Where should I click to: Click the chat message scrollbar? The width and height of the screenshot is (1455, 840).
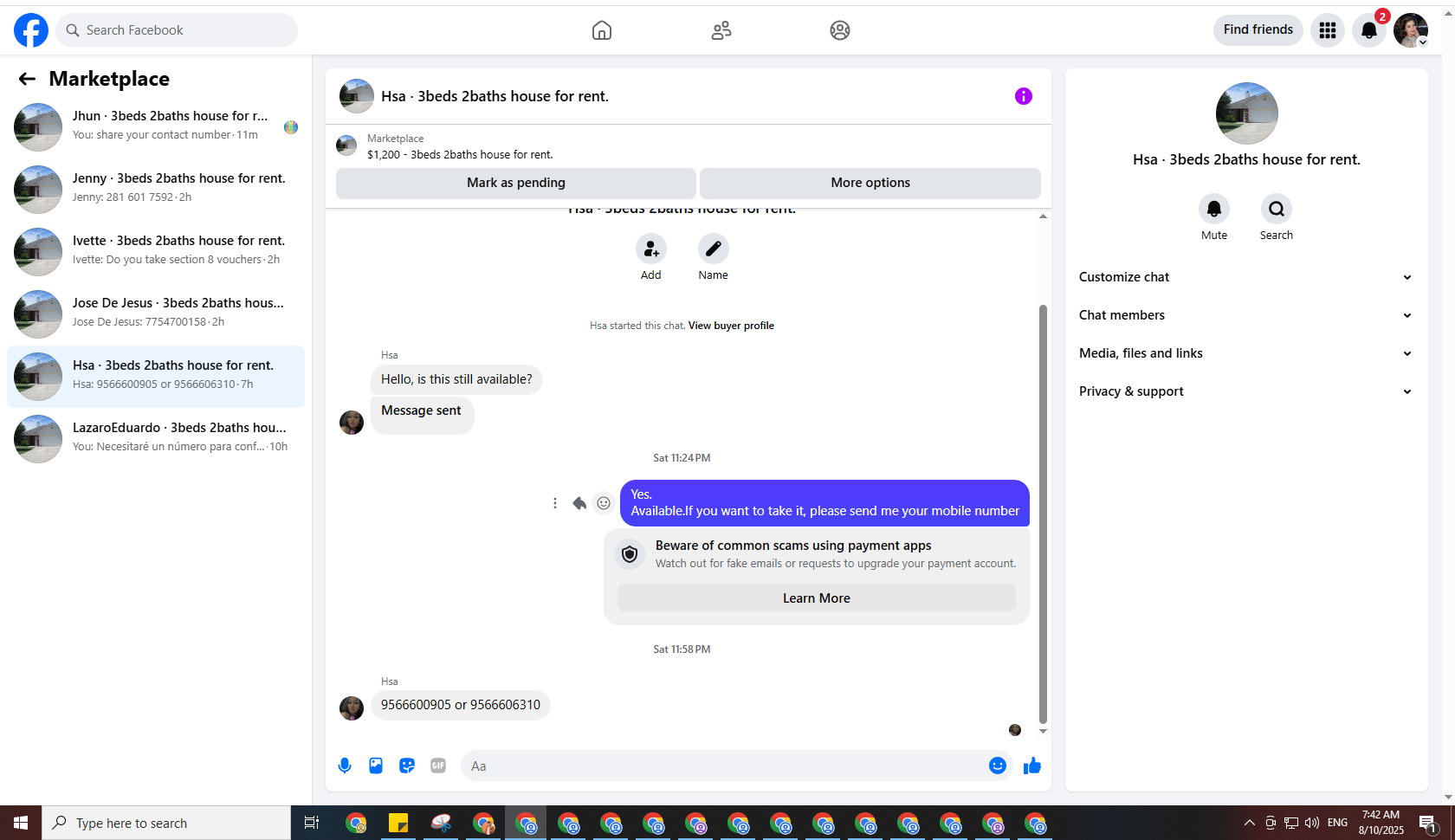(1043, 514)
